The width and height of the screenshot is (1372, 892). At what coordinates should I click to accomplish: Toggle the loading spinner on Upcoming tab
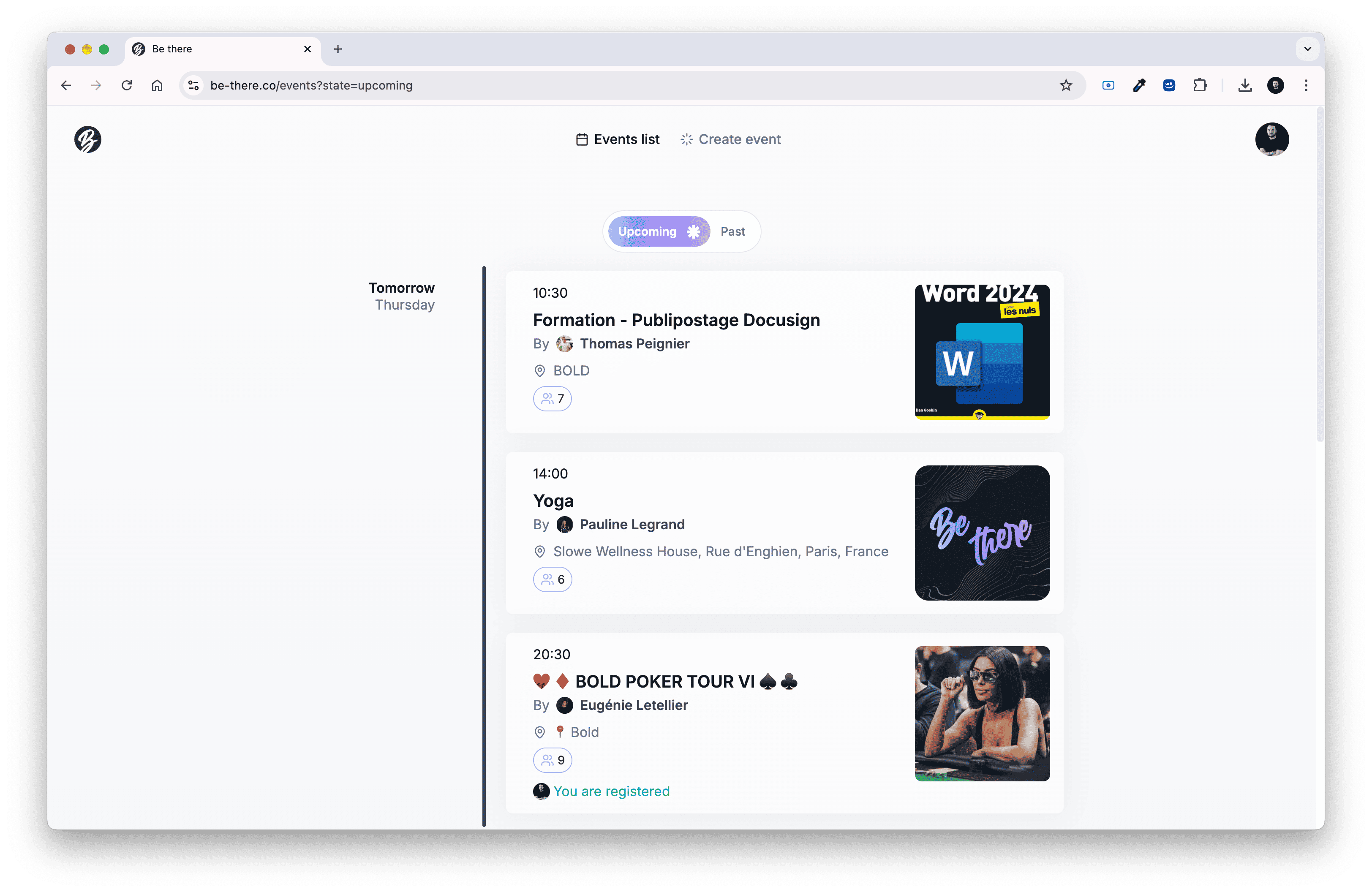click(x=694, y=231)
